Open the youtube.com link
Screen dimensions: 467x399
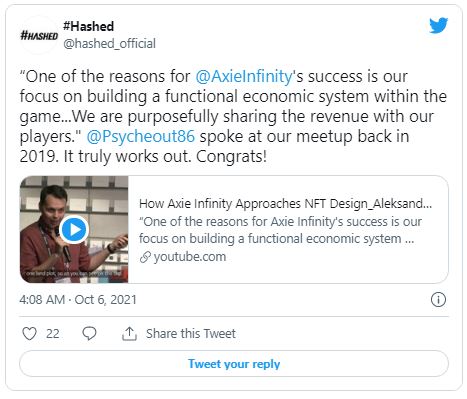tap(190, 257)
